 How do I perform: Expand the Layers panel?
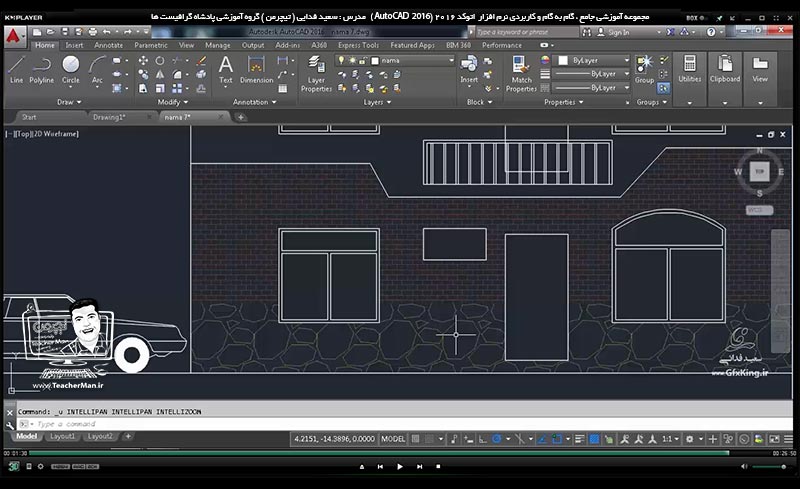(377, 102)
